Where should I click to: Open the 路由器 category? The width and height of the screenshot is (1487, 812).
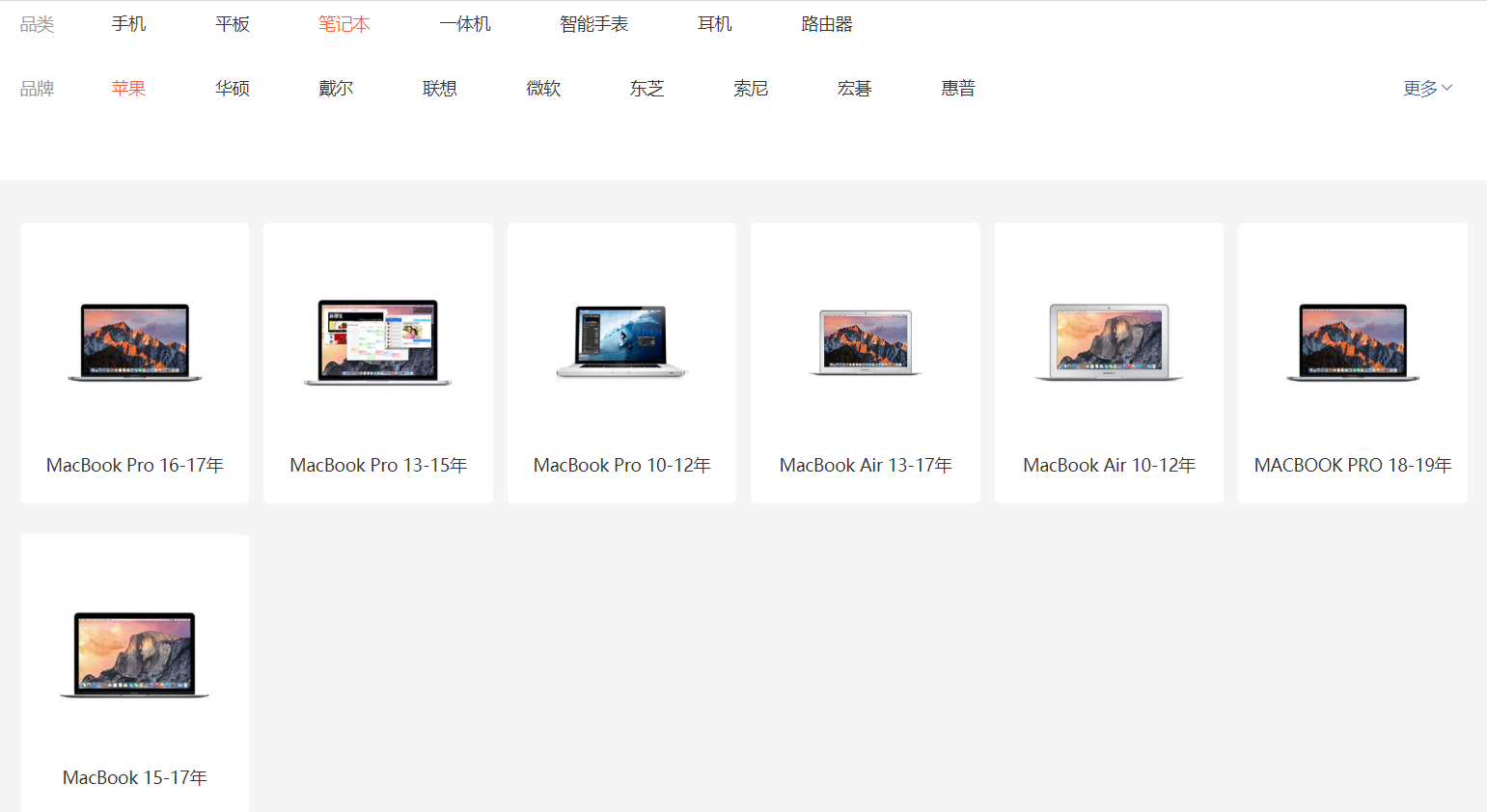pyautogui.click(x=827, y=24)
